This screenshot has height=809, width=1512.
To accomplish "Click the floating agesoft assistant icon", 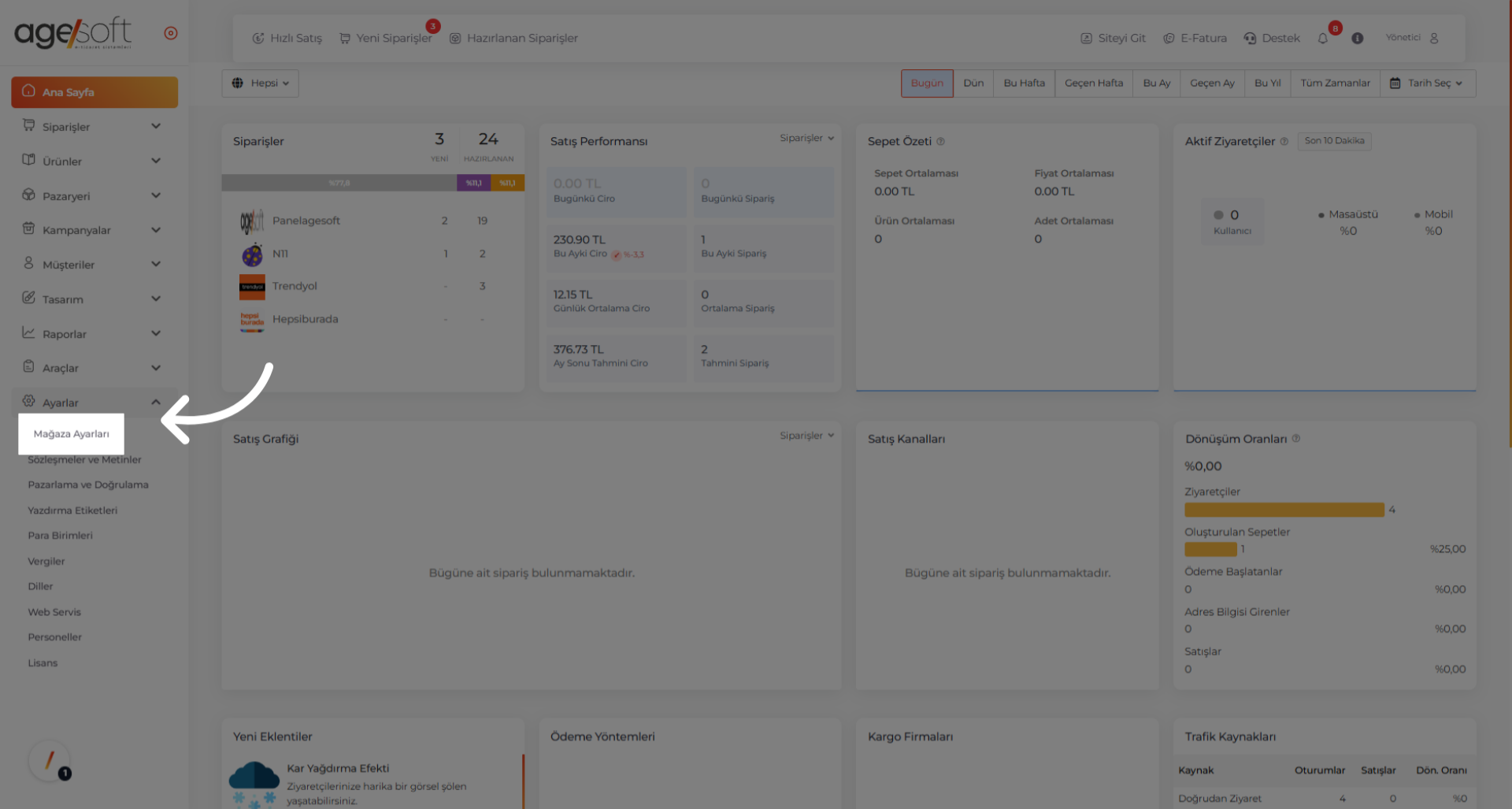I will (x=50, y=761).
